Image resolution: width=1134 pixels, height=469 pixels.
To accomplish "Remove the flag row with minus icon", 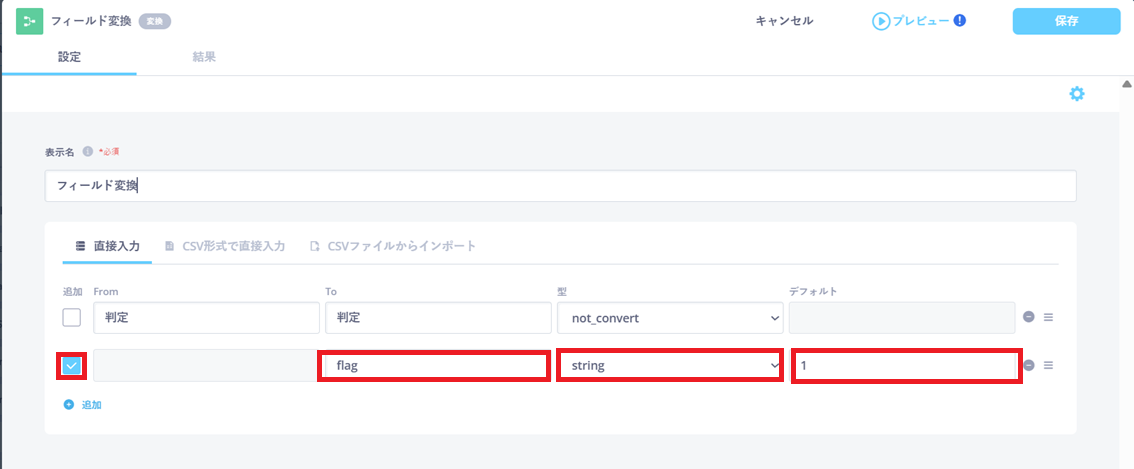I will click(x=1028, y=365).
